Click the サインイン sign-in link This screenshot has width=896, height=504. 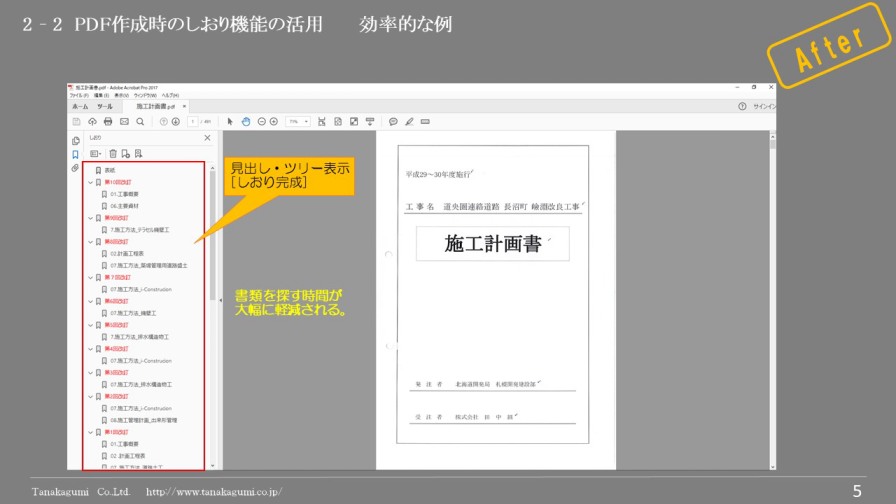[x=763, y=106]
